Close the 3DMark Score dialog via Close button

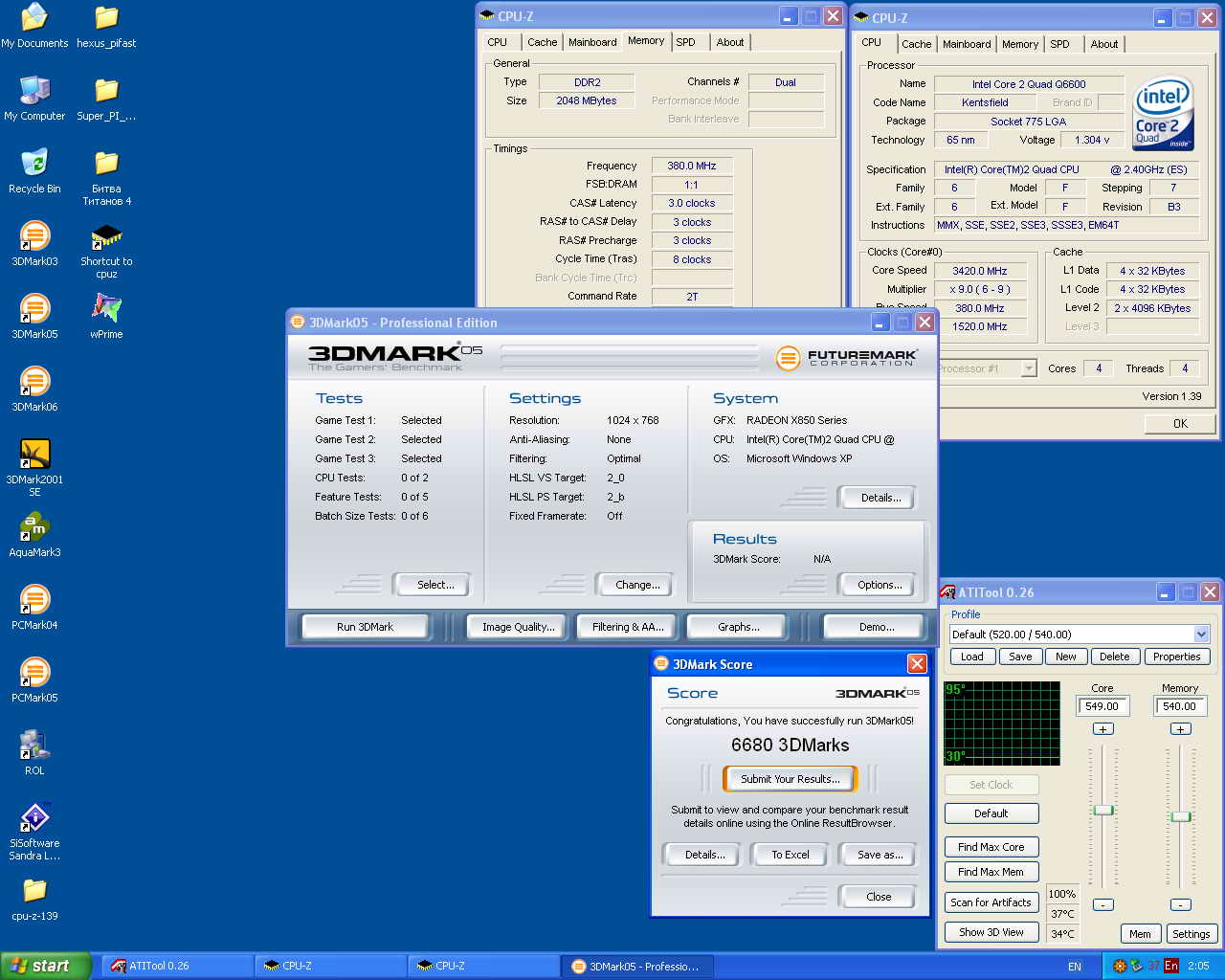[879, 897]
